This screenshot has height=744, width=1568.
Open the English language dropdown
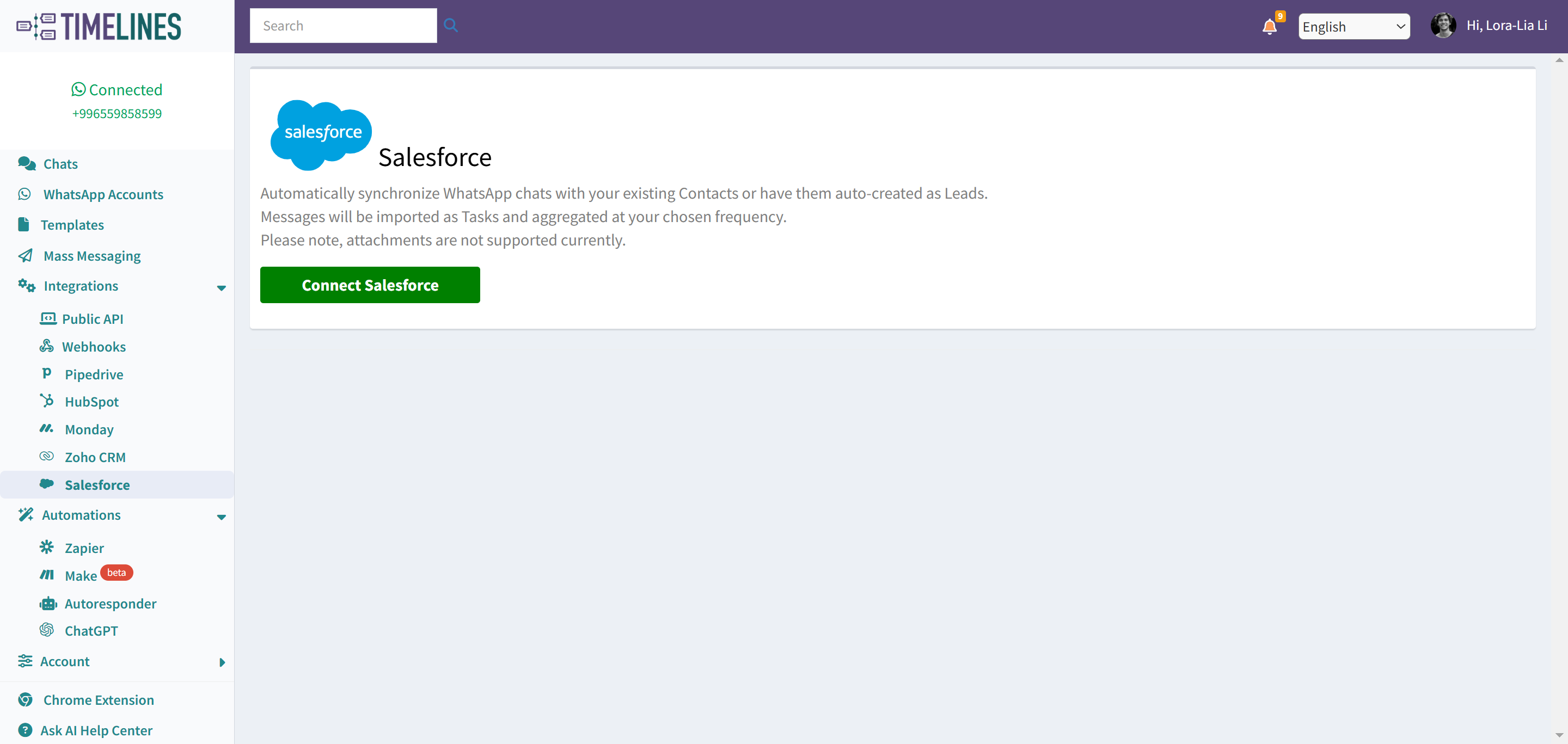coord(1353,26)
